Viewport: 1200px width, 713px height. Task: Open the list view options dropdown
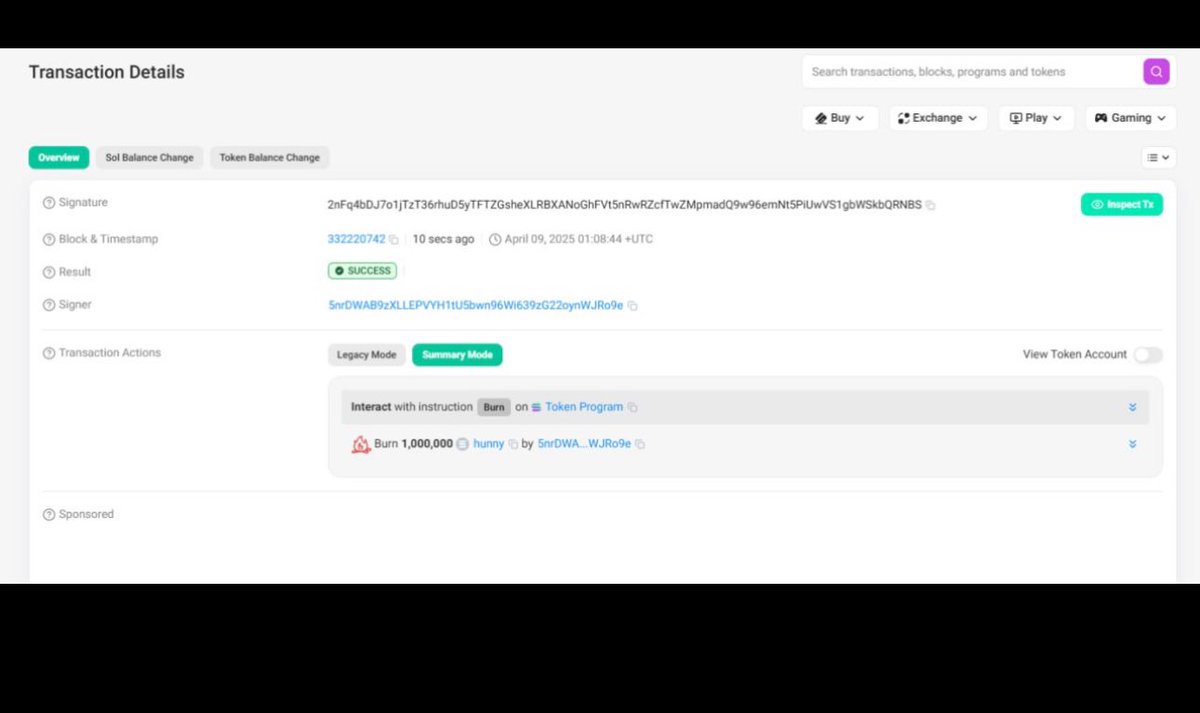(x=1159, y=158)
